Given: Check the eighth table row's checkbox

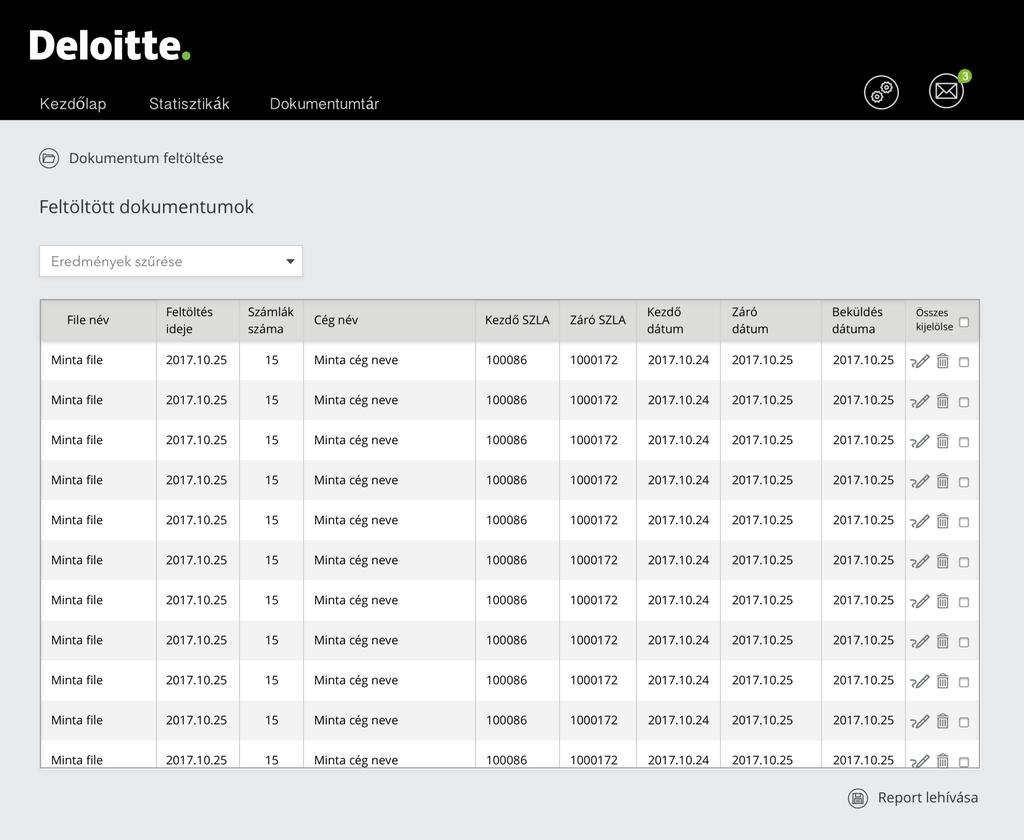Looking at the screenshot, I should pos(964,642).
